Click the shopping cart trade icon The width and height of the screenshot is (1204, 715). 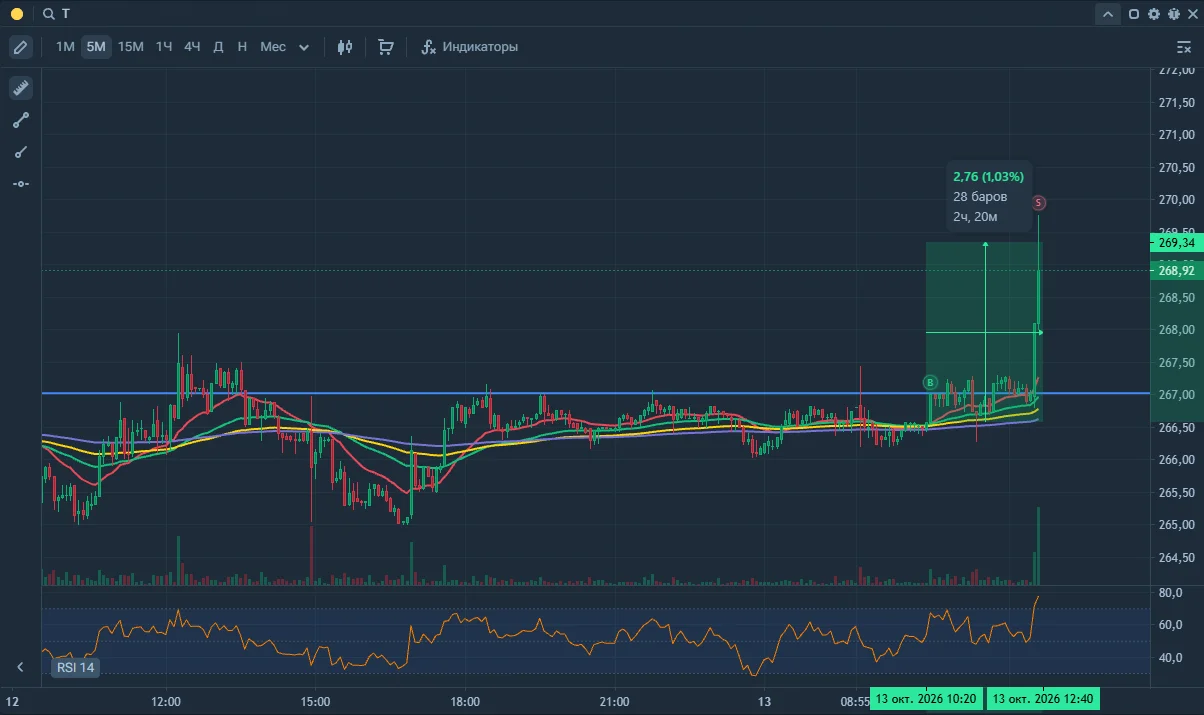click(386, 47)
